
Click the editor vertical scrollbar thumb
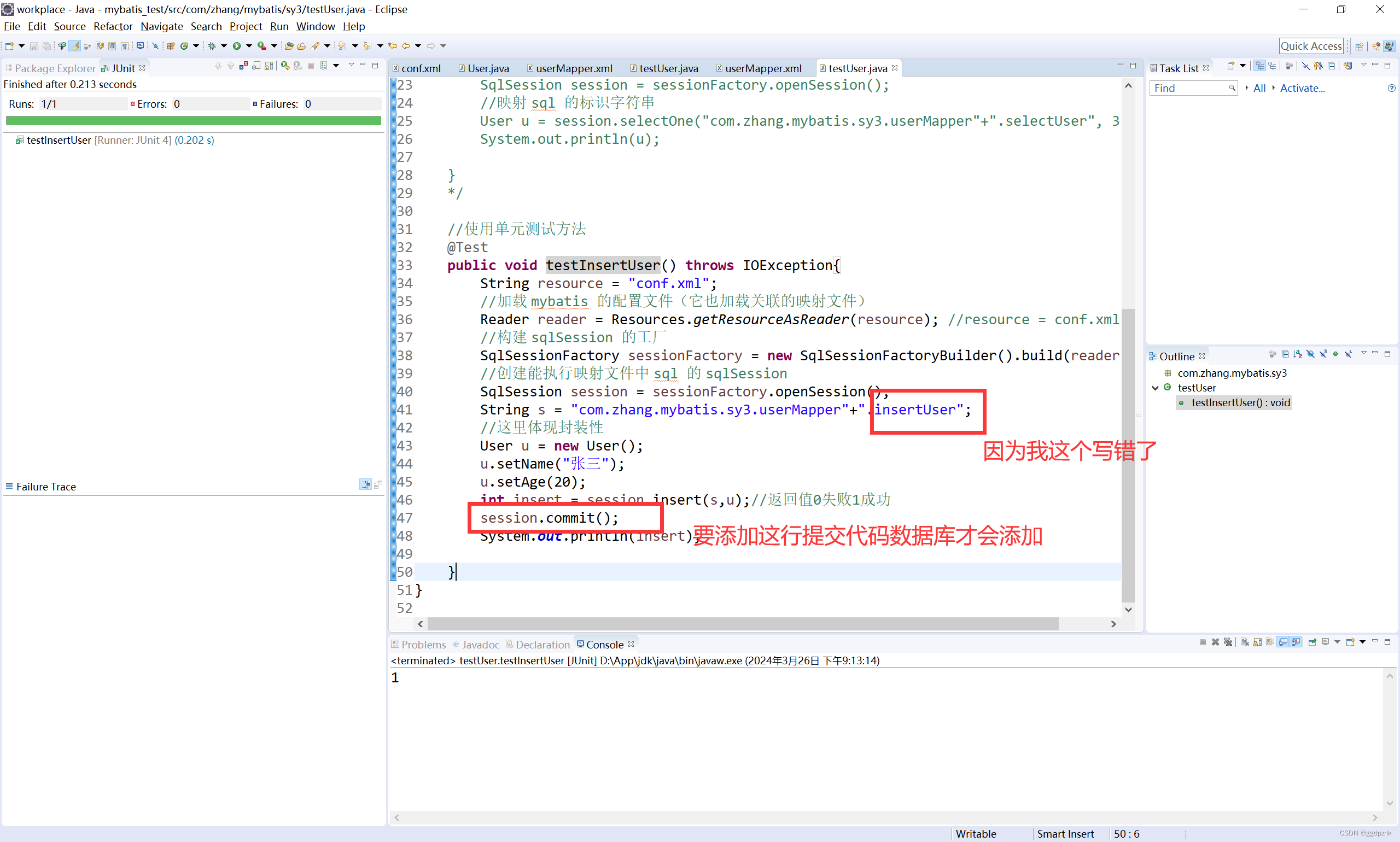coord(1128,455)
